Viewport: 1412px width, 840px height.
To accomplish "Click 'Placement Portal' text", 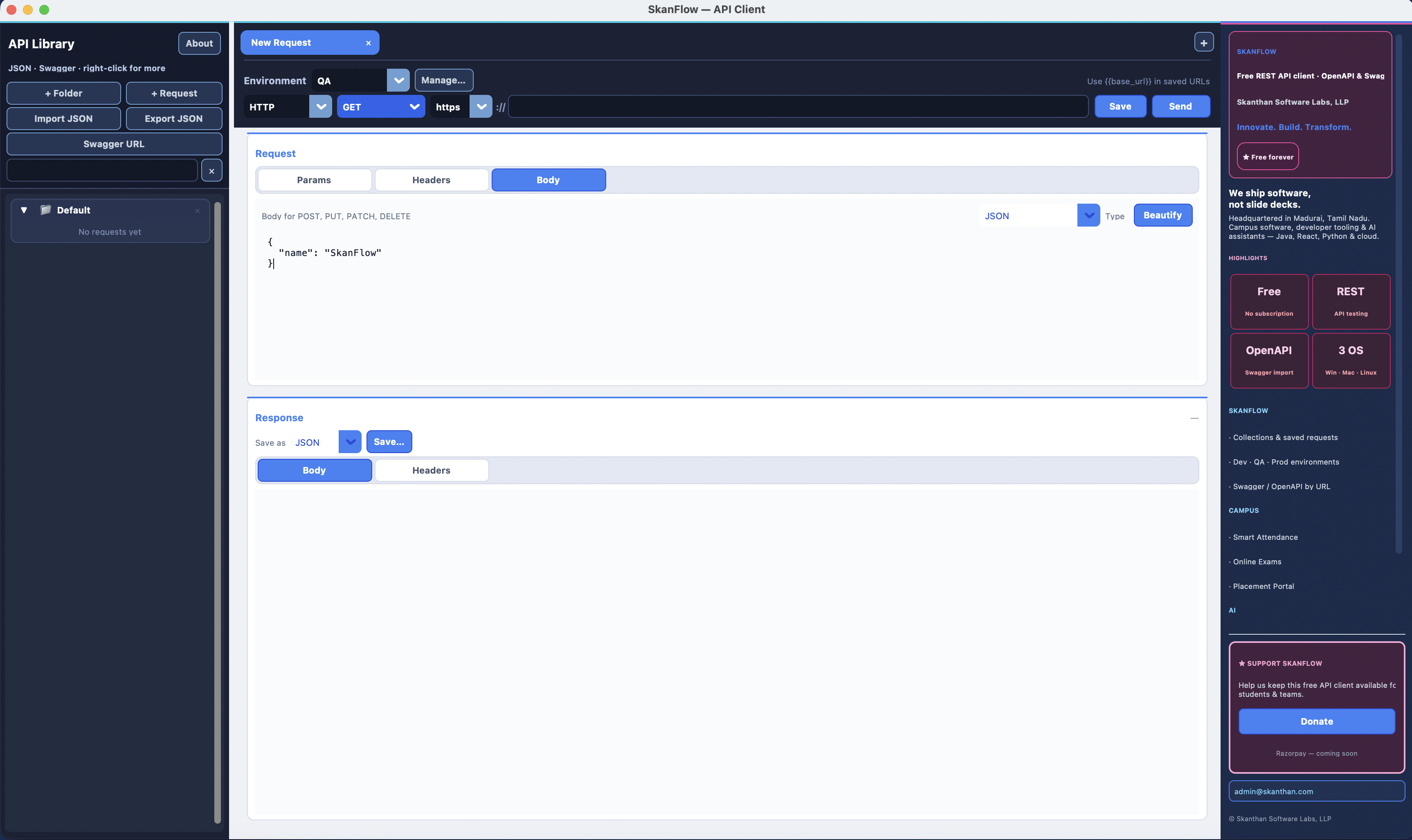I will (1263, 586).
